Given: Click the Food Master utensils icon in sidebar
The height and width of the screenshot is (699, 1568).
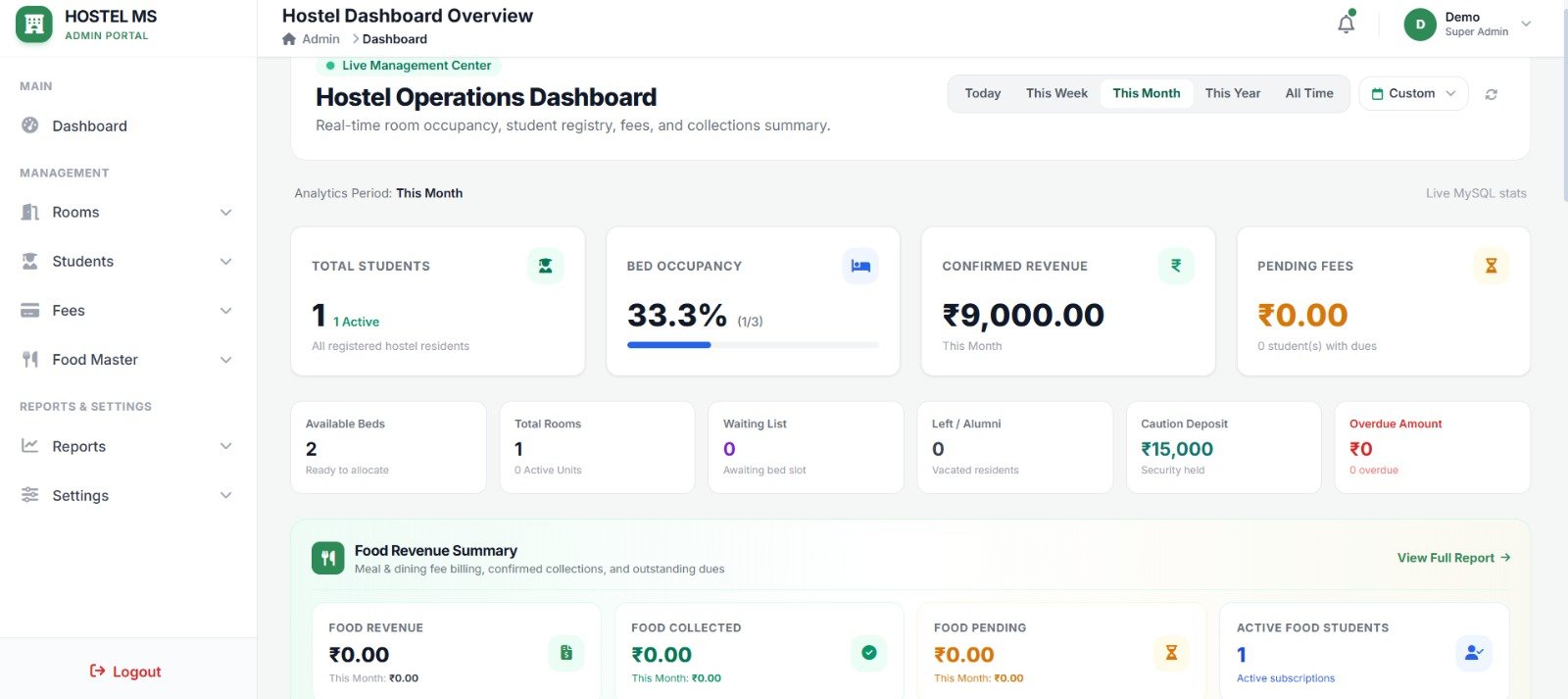Looking at the screenshot, I should [x=30, y=359].
